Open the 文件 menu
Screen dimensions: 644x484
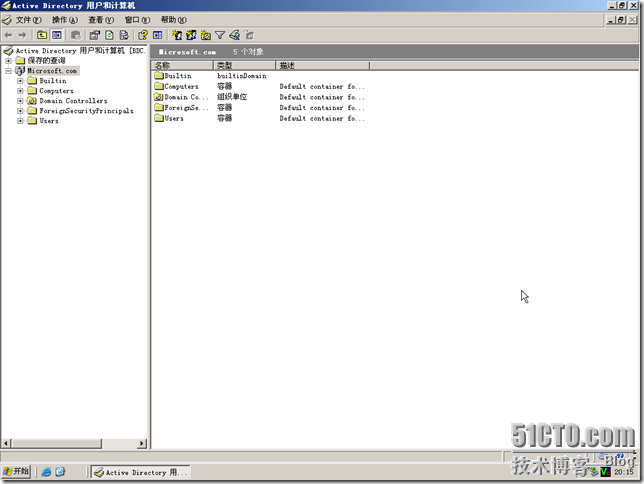(x=29, y=20)
